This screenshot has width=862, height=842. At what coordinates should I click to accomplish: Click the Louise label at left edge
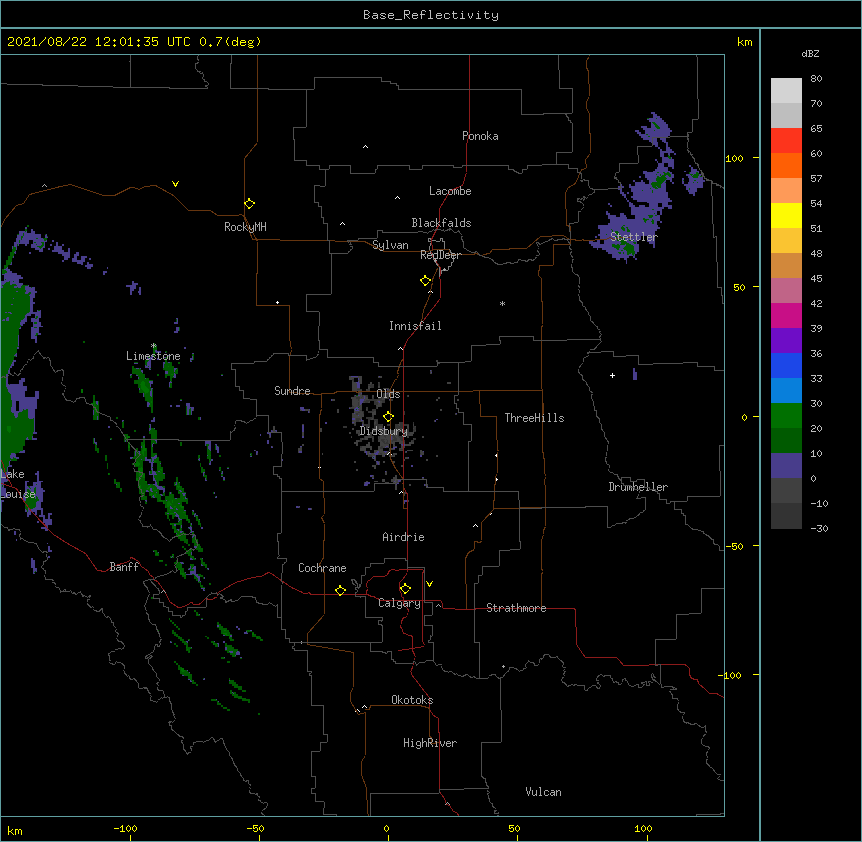click(18, 494)
